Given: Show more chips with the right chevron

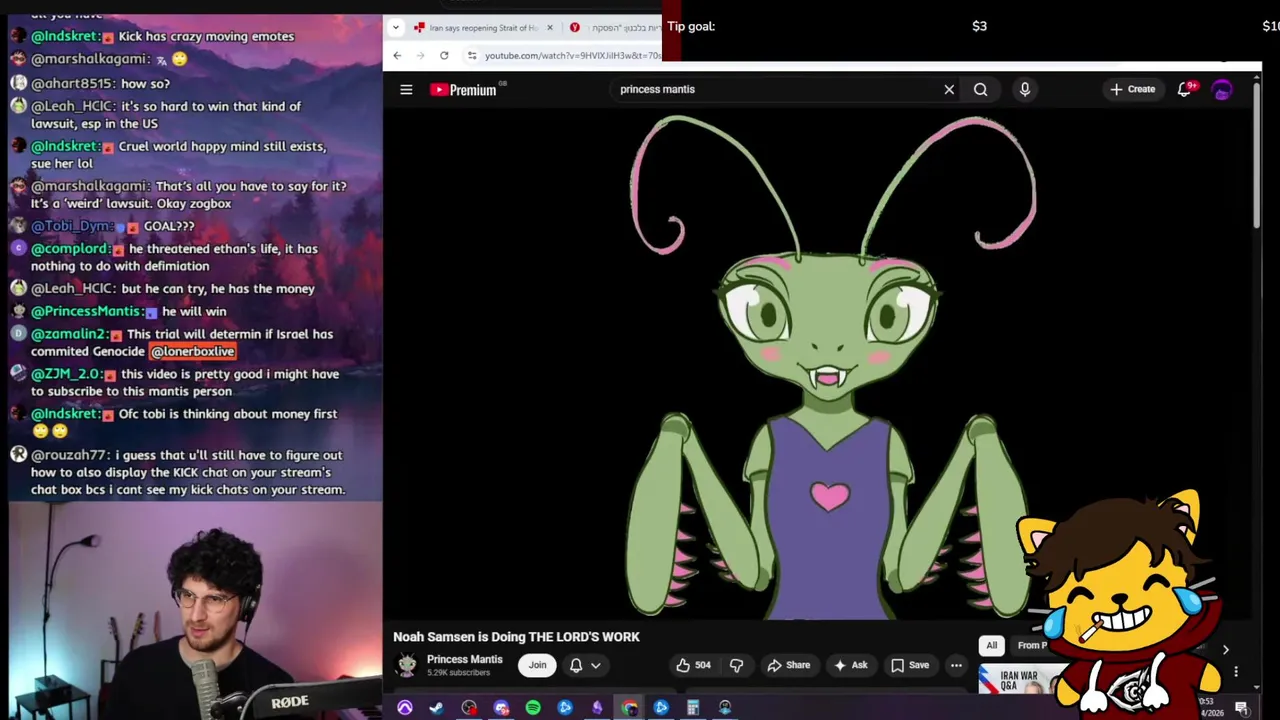Looking at the screenshot, I should (x=1225, y=649).
